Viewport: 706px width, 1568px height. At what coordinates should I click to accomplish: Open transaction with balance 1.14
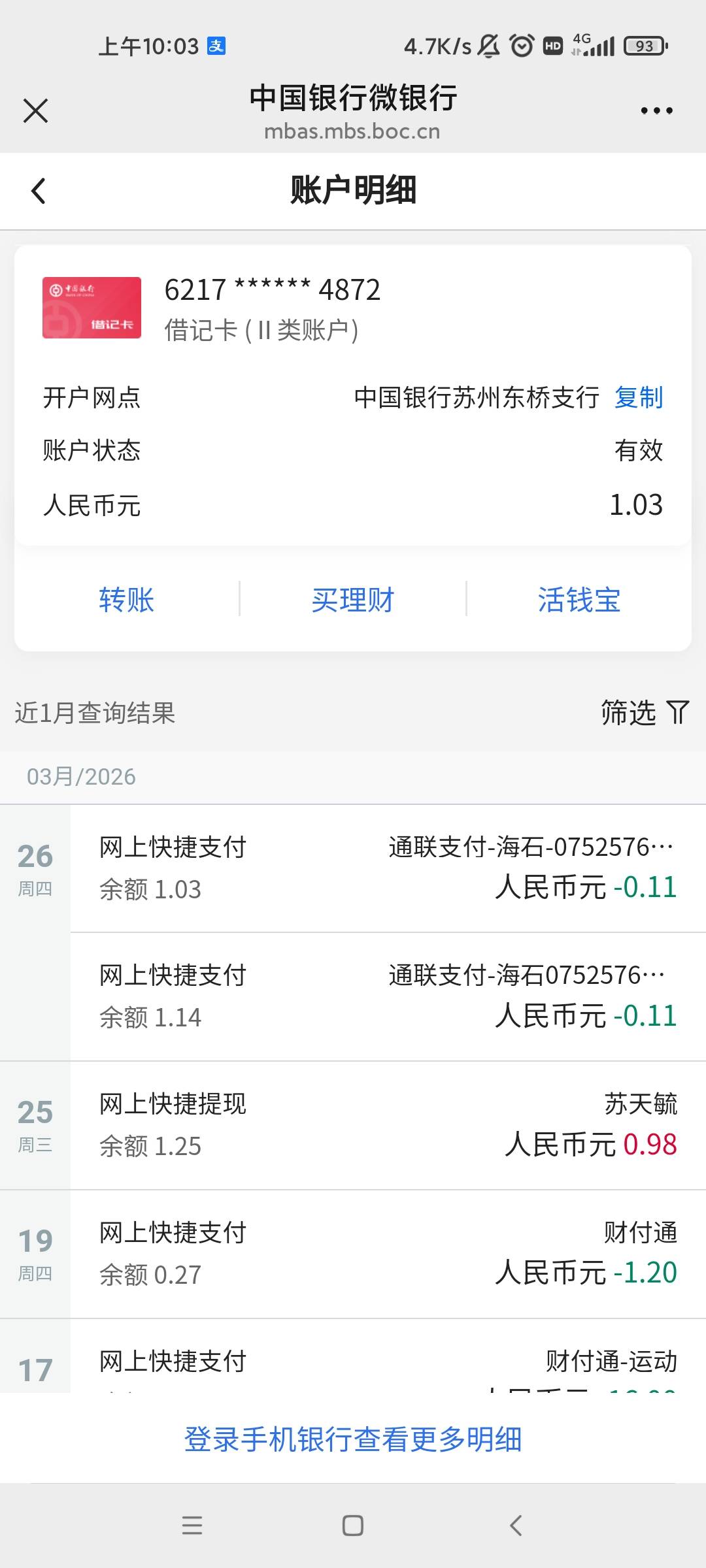click(x=388, y=996)
